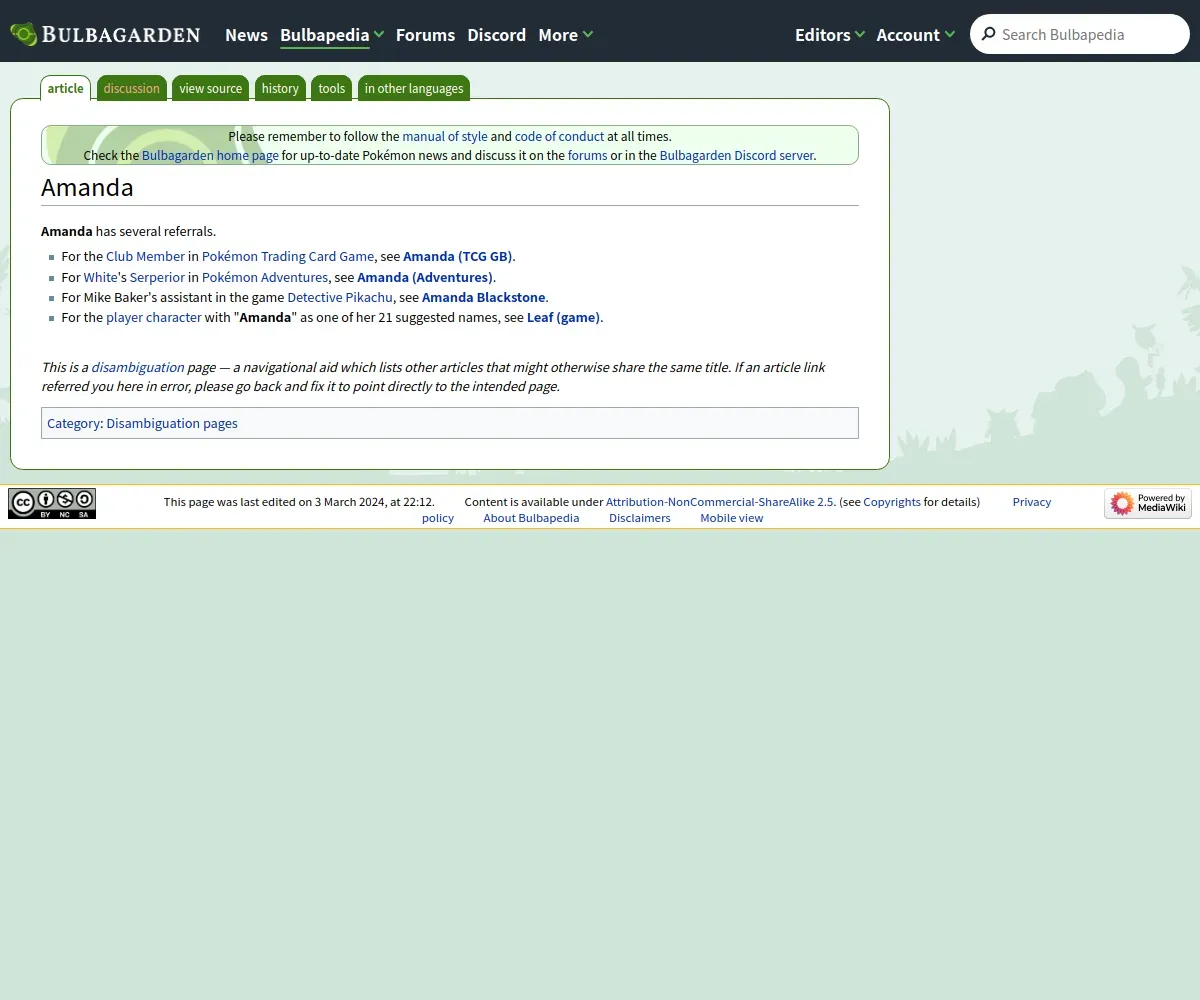The width and height of the screenshot is (1200, 1000).
Task: Click the Bulbagarden wordmark text
Action: pyautogui.click(x=121, y=35)
